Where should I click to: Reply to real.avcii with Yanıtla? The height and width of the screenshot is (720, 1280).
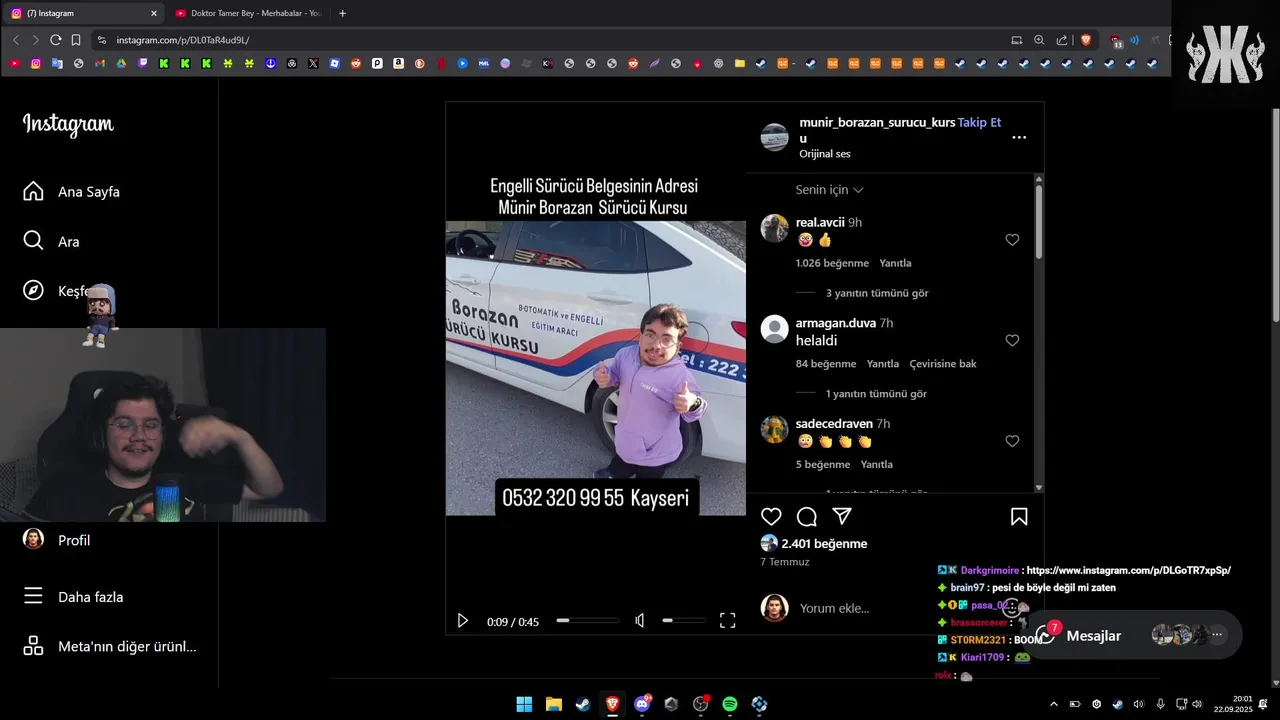tap(895, 263)
